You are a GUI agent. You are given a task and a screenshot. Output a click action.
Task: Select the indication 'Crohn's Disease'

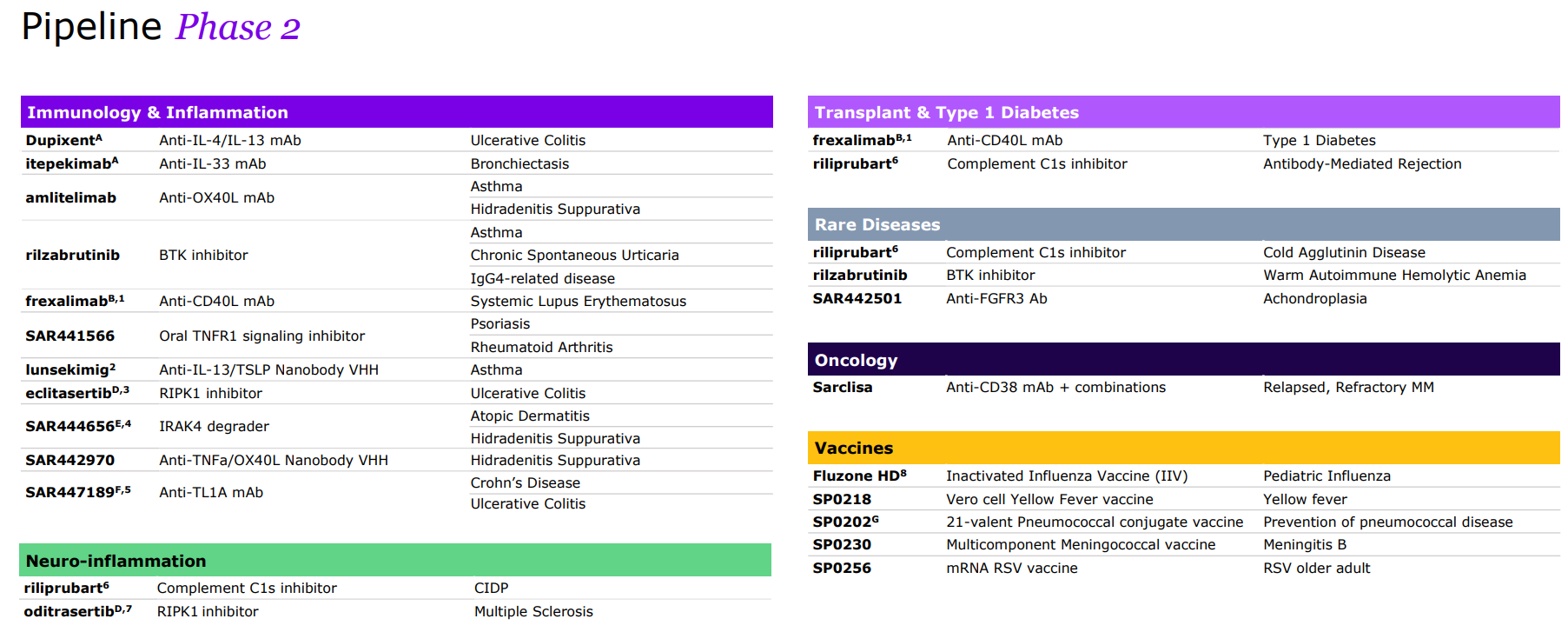526,482
